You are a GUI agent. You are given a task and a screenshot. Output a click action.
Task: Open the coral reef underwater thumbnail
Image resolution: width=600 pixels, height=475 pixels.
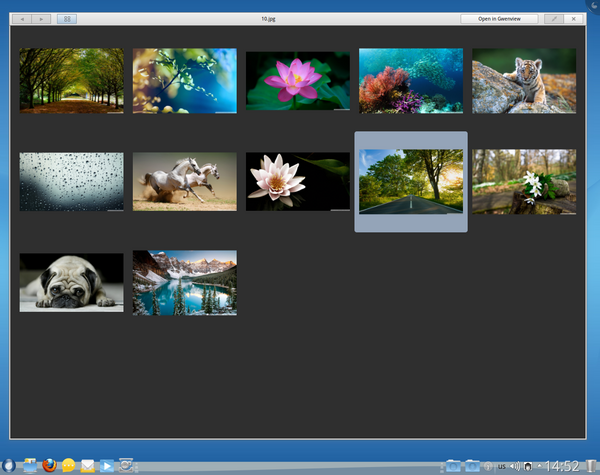click(411, 81)
